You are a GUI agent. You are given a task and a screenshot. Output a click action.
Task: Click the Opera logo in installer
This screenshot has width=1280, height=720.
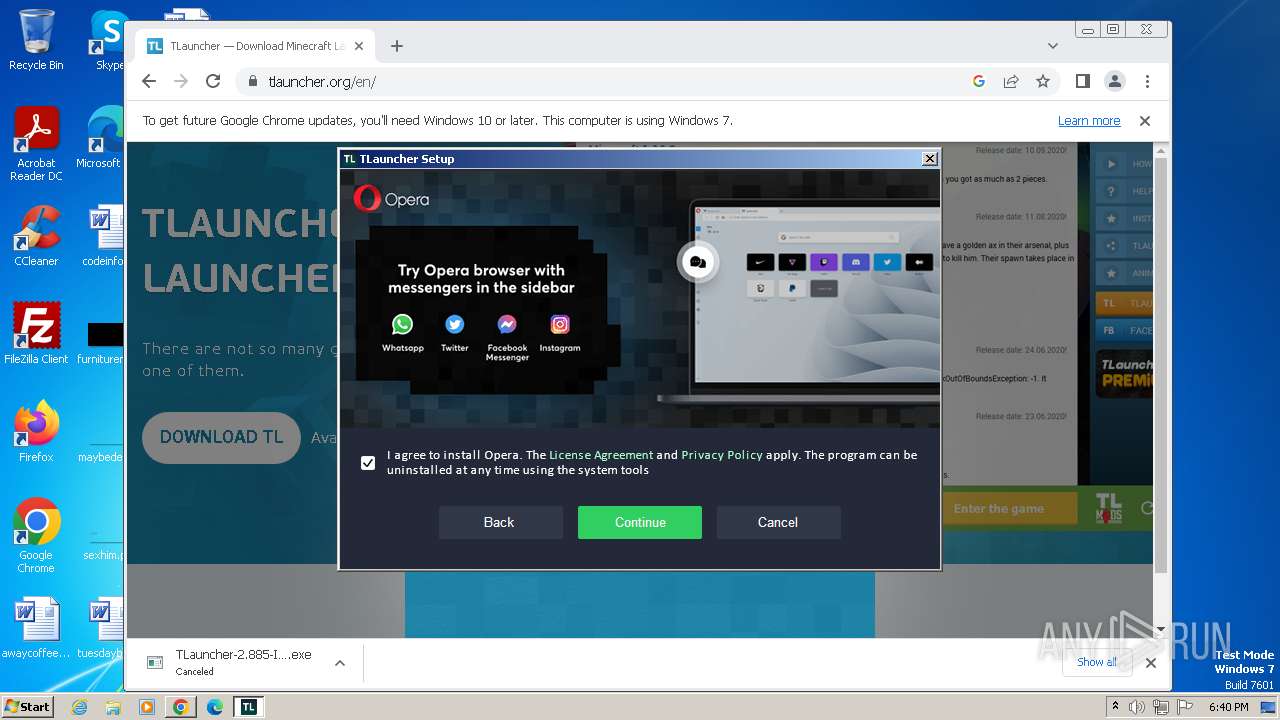pos(391,198)
